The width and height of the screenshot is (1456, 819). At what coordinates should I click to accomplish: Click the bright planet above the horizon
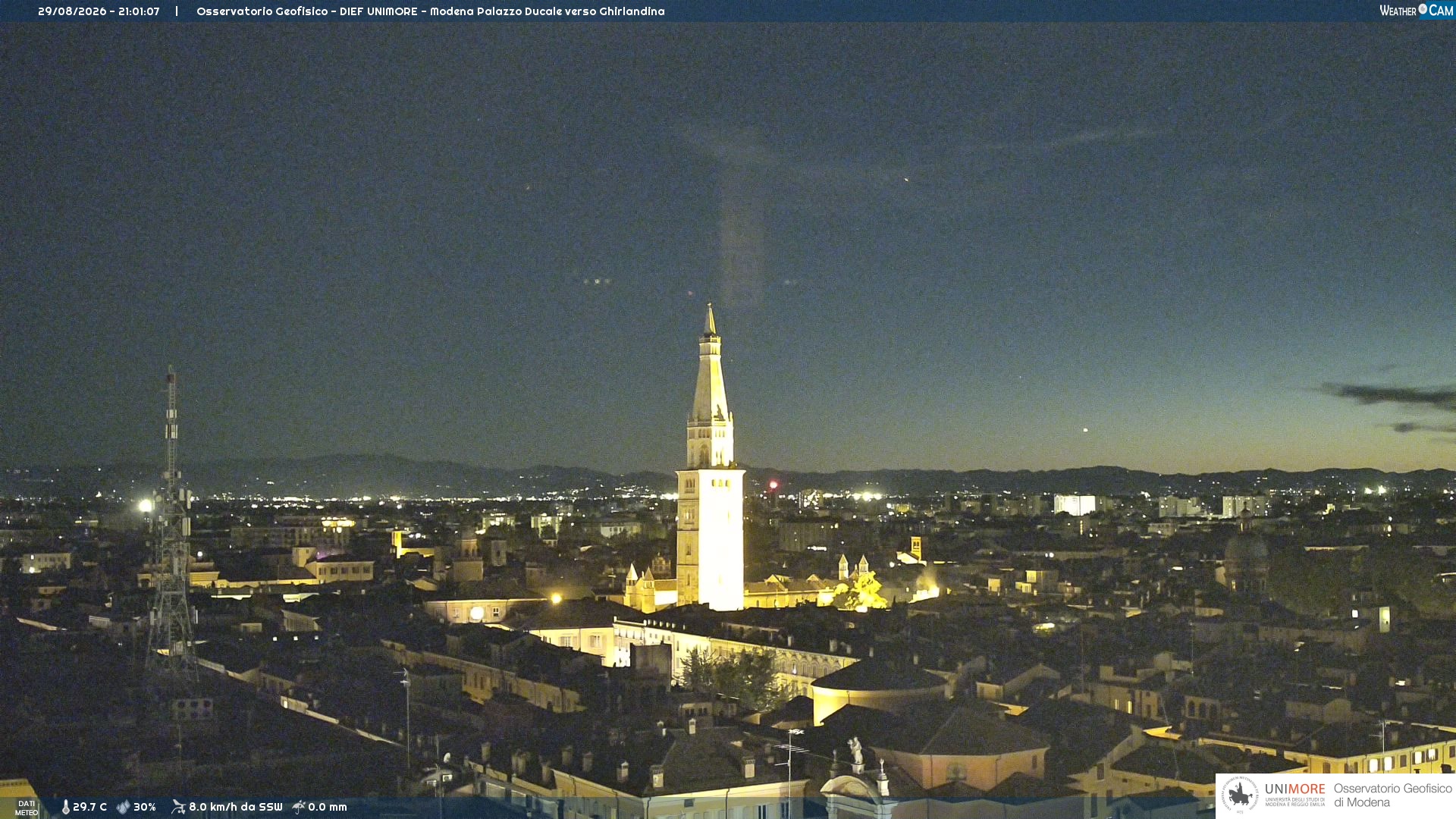(x=1086, y=430)
